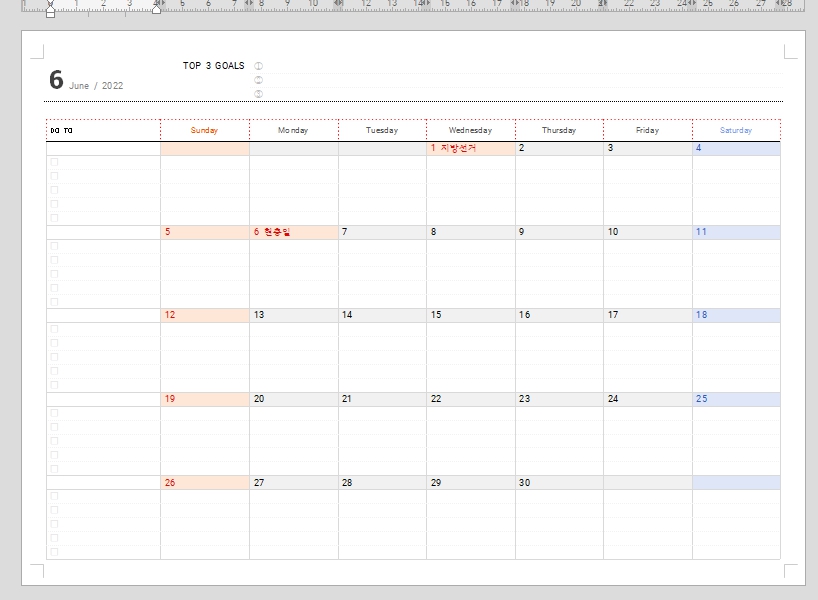Click the date 28 cell
This screenshot has height=600, width=818.
click(x=382, y=483)
